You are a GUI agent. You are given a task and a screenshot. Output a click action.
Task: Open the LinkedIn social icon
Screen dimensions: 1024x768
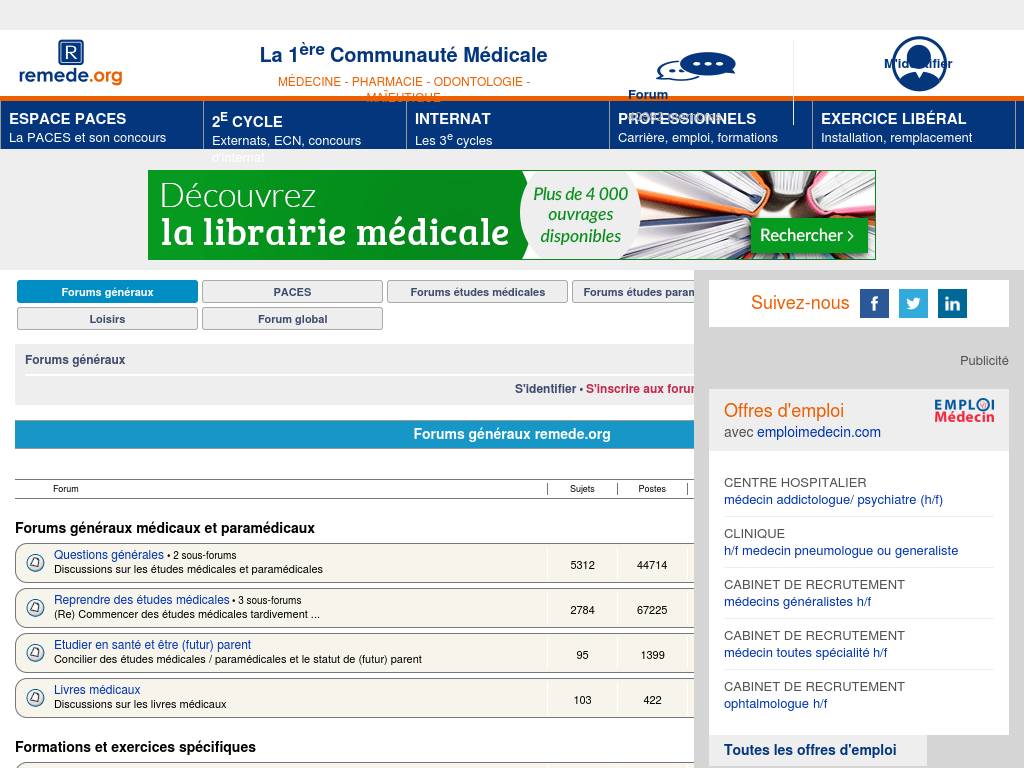point(952,303)
